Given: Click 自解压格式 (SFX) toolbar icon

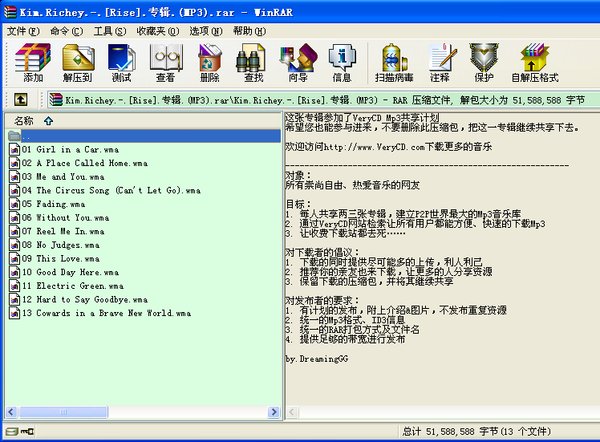Looking at the screenshot, I should tap(535, 63).
